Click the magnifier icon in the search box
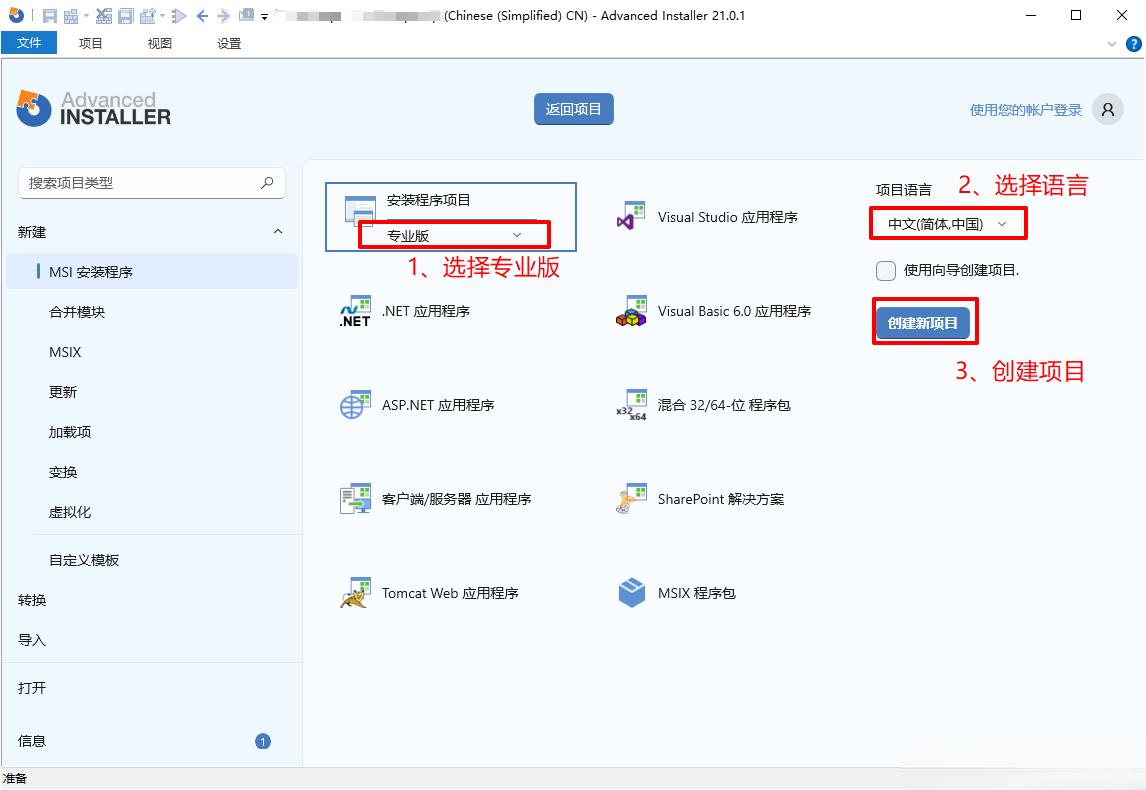This screenshot has height=790, width=1146. tap(267, 183)
